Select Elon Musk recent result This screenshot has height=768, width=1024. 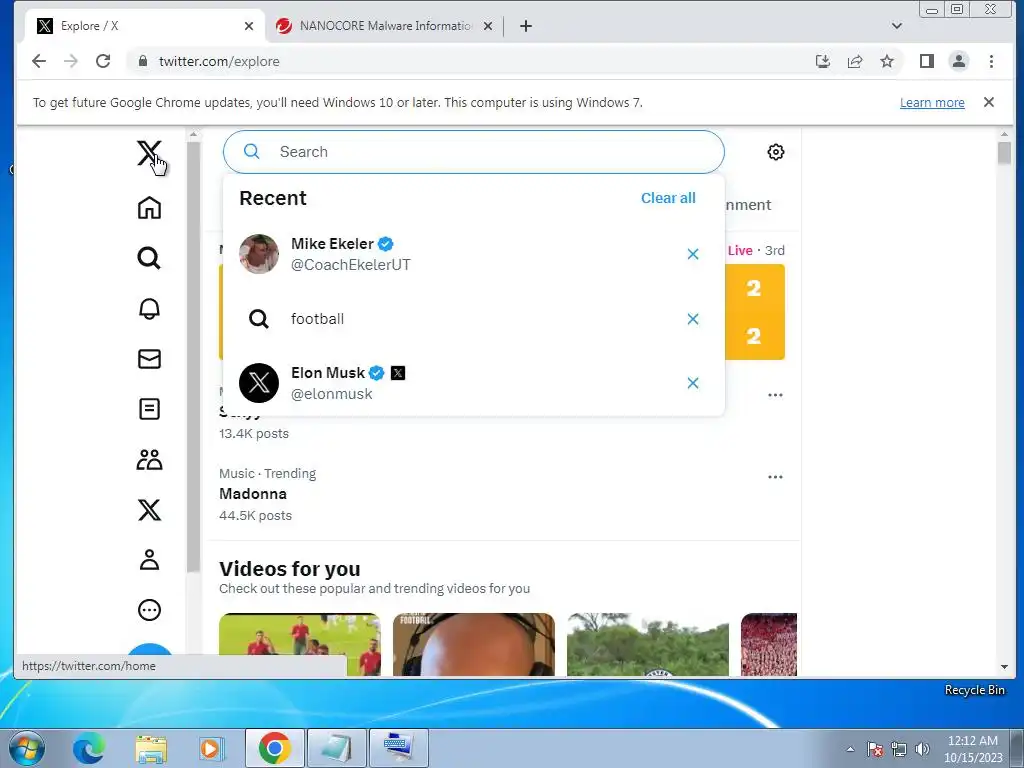pos(473,383)
